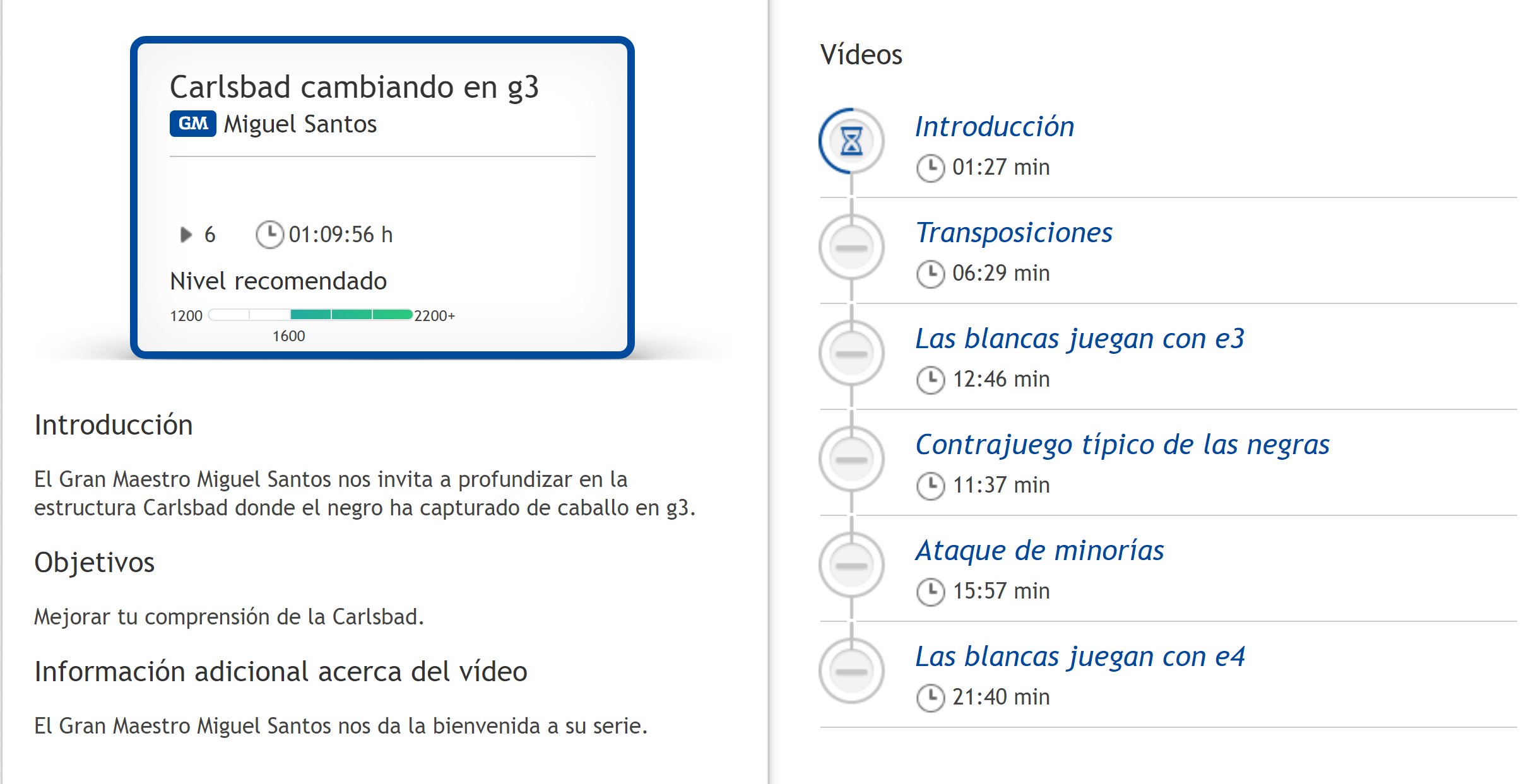
Task: Click the Carlsbad cambiando en g3 course card title
Action: coord(355,87)
